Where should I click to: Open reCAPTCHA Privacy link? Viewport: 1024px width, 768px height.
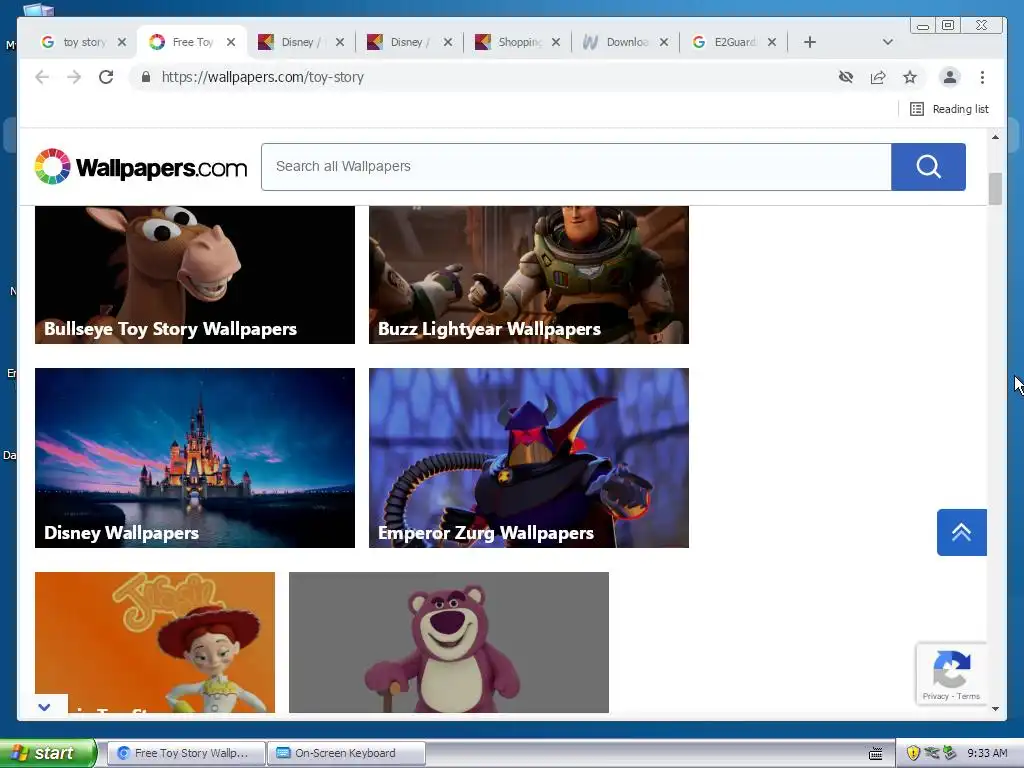tap(935, 696)
